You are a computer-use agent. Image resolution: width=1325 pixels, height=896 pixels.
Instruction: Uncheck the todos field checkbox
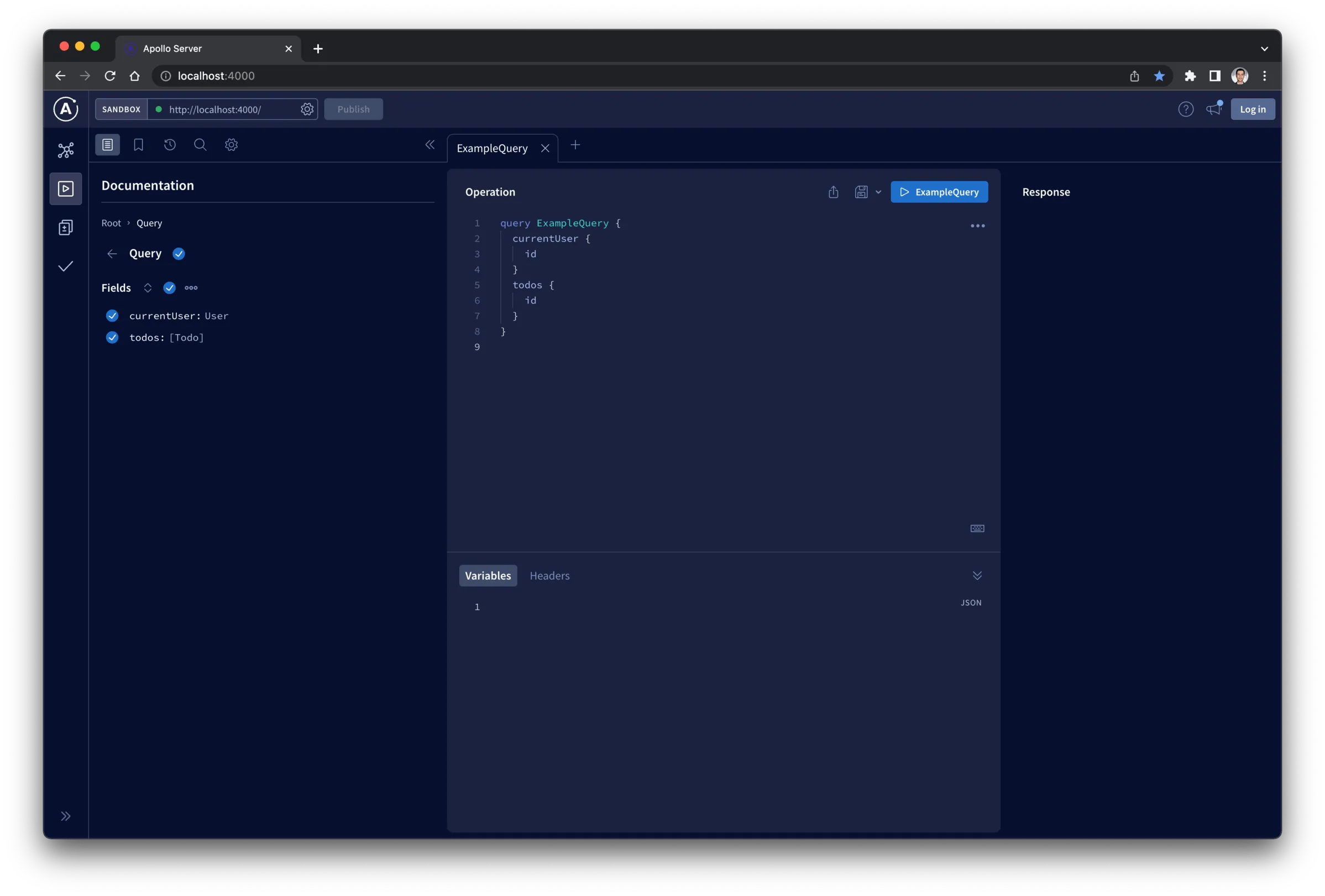click(x=112, y=337)
